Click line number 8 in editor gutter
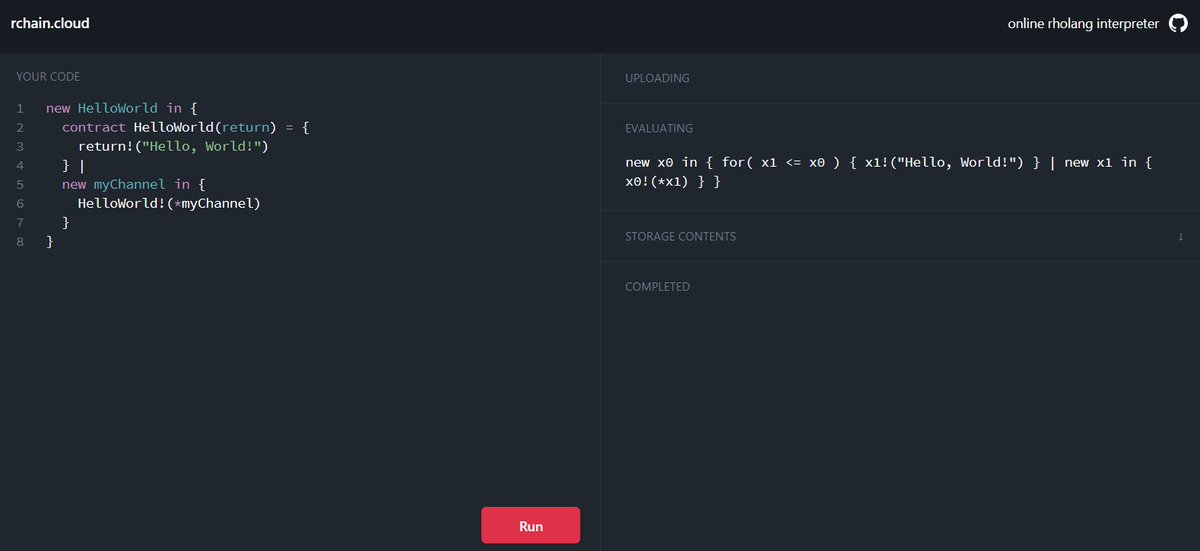The image size is (1200, 551). point(19,241)
